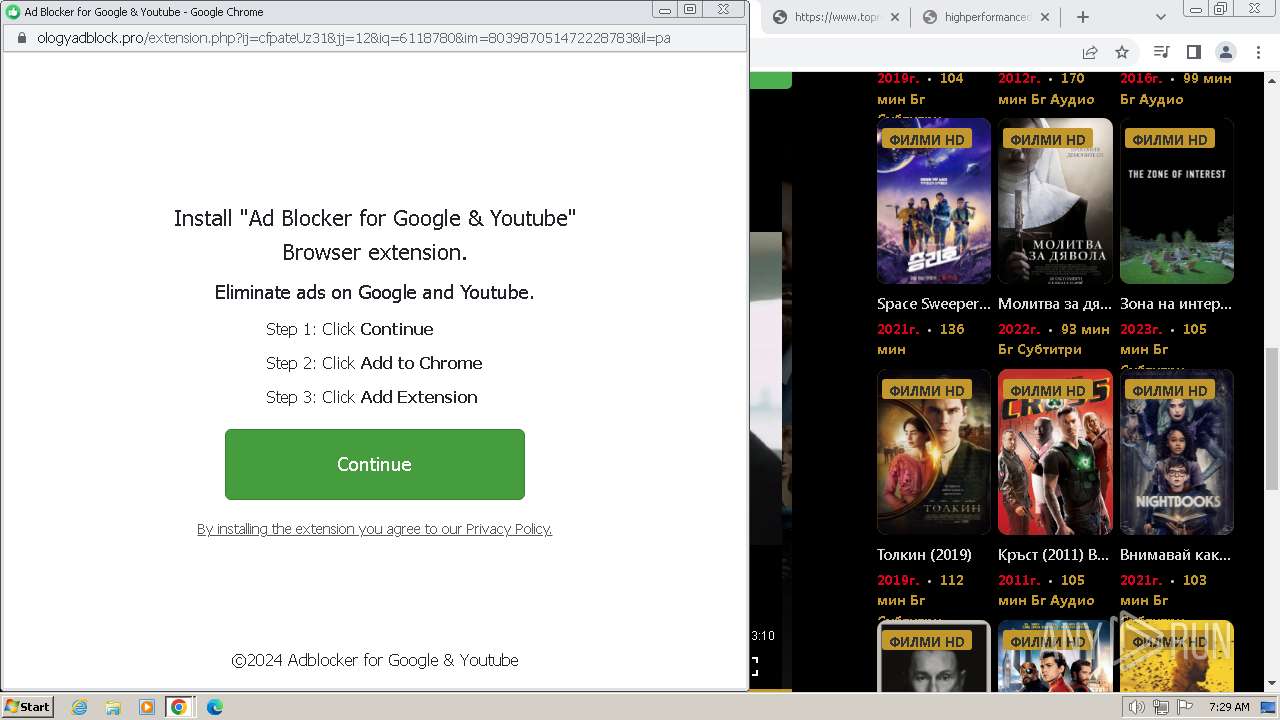Click ФИЛМИ HD badge on Space Sweepers poster
This screenshot has width=1280, height=720.
point(926,139)
